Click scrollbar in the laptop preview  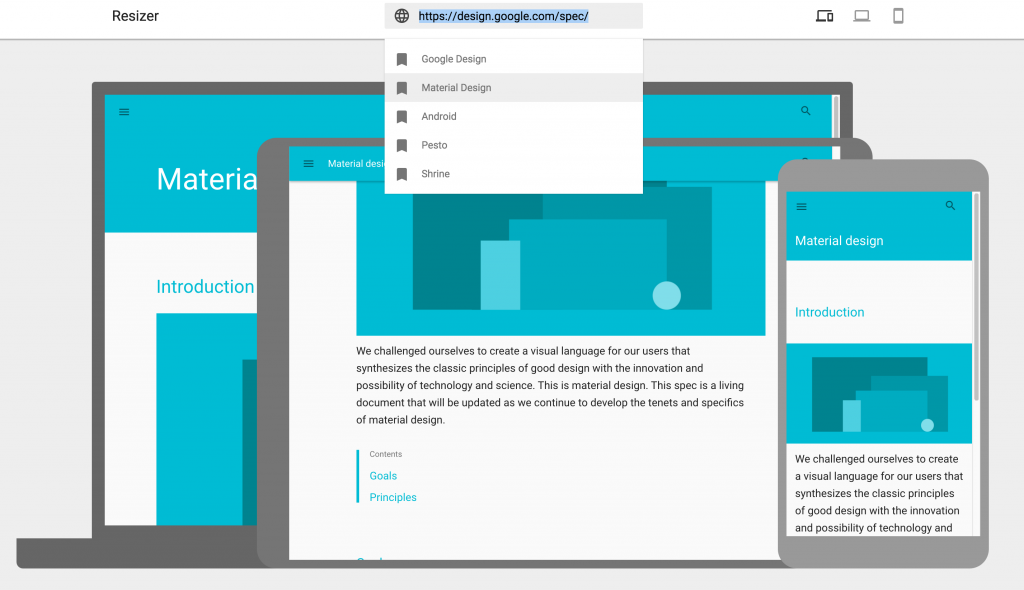[x=836, y=116]
